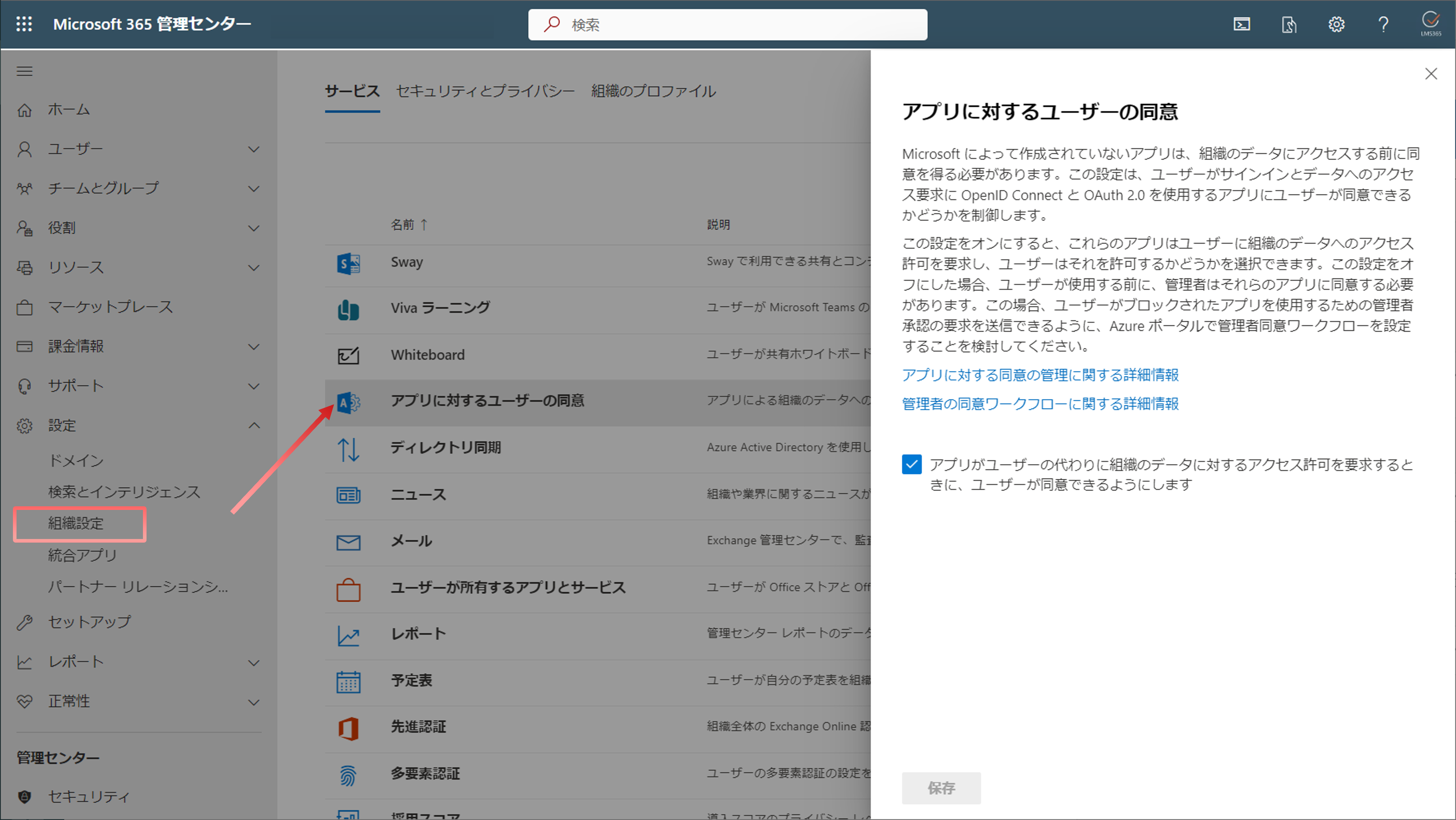Open 組織設定 in sidebar

tap(76, 524)
